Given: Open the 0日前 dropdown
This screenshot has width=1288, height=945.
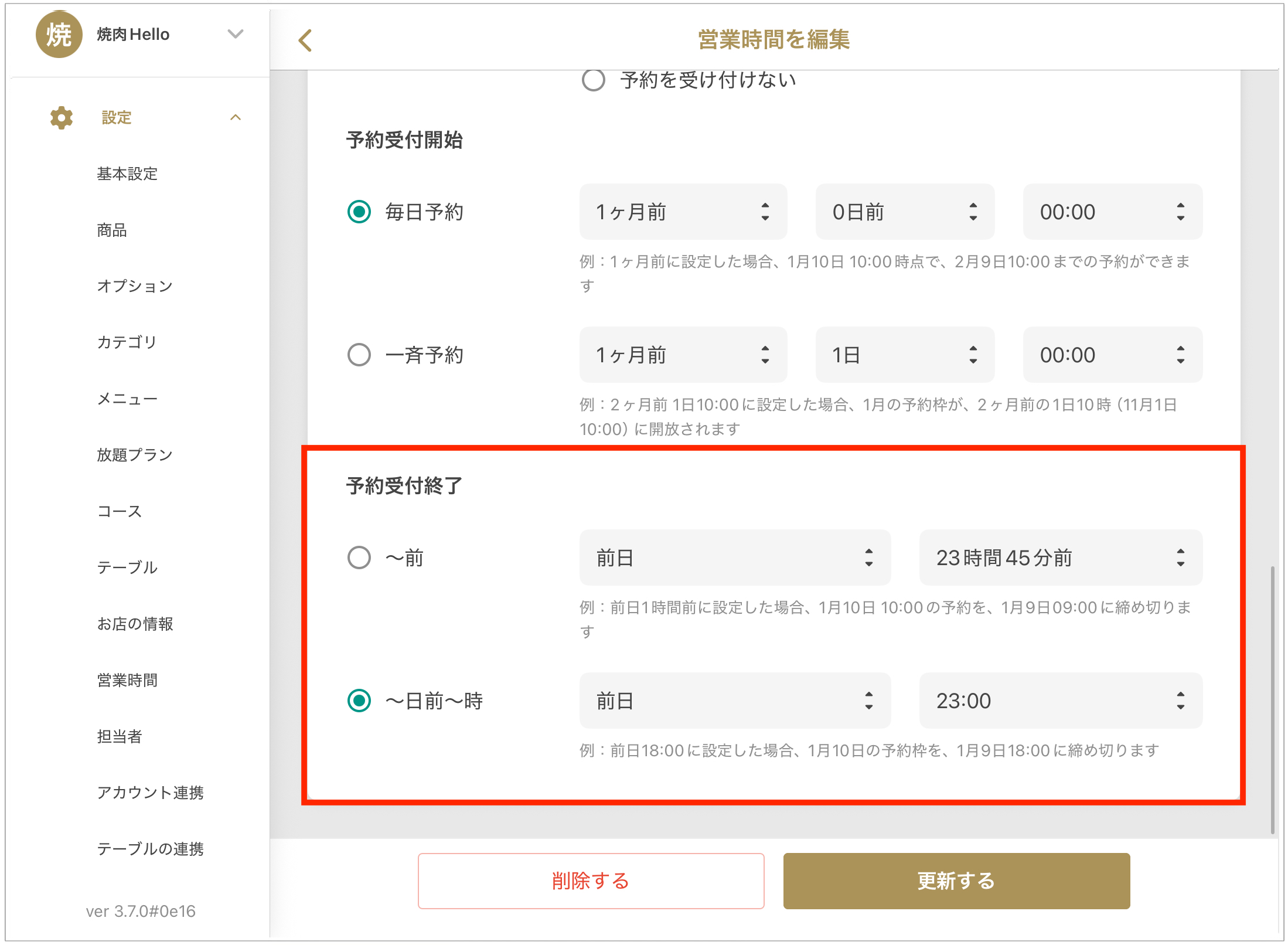Looking at the screenshot, I should pos(904,212).
